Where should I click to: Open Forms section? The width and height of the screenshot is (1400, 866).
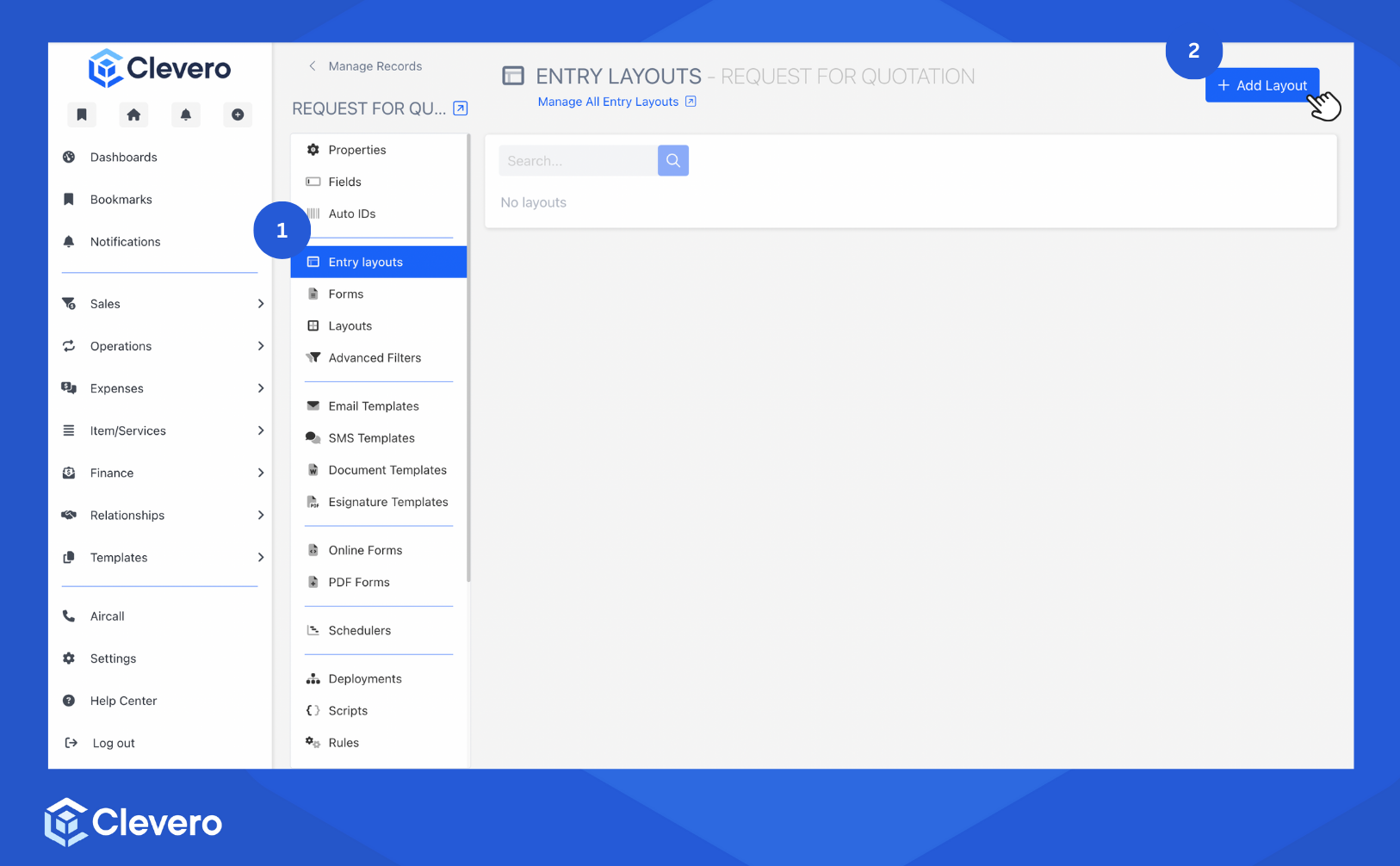click(x=379, y=294)
